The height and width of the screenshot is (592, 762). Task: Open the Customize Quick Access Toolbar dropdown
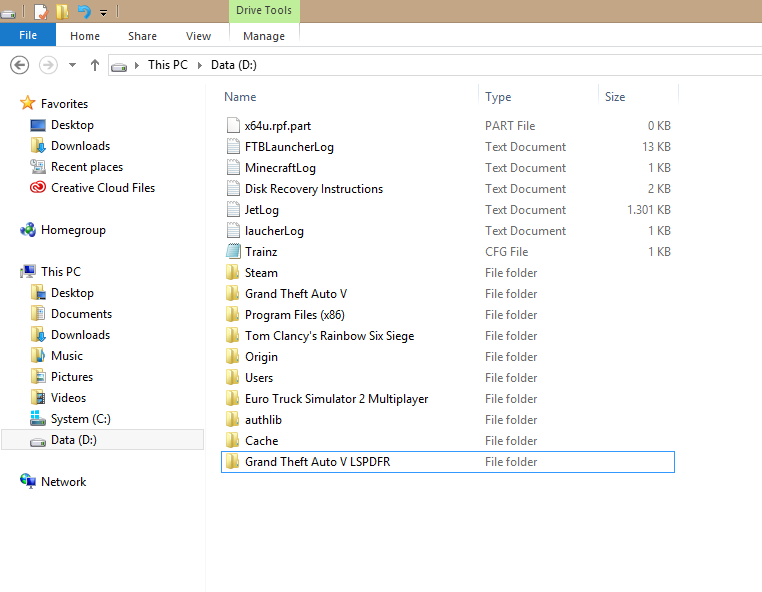coord(104,13)
